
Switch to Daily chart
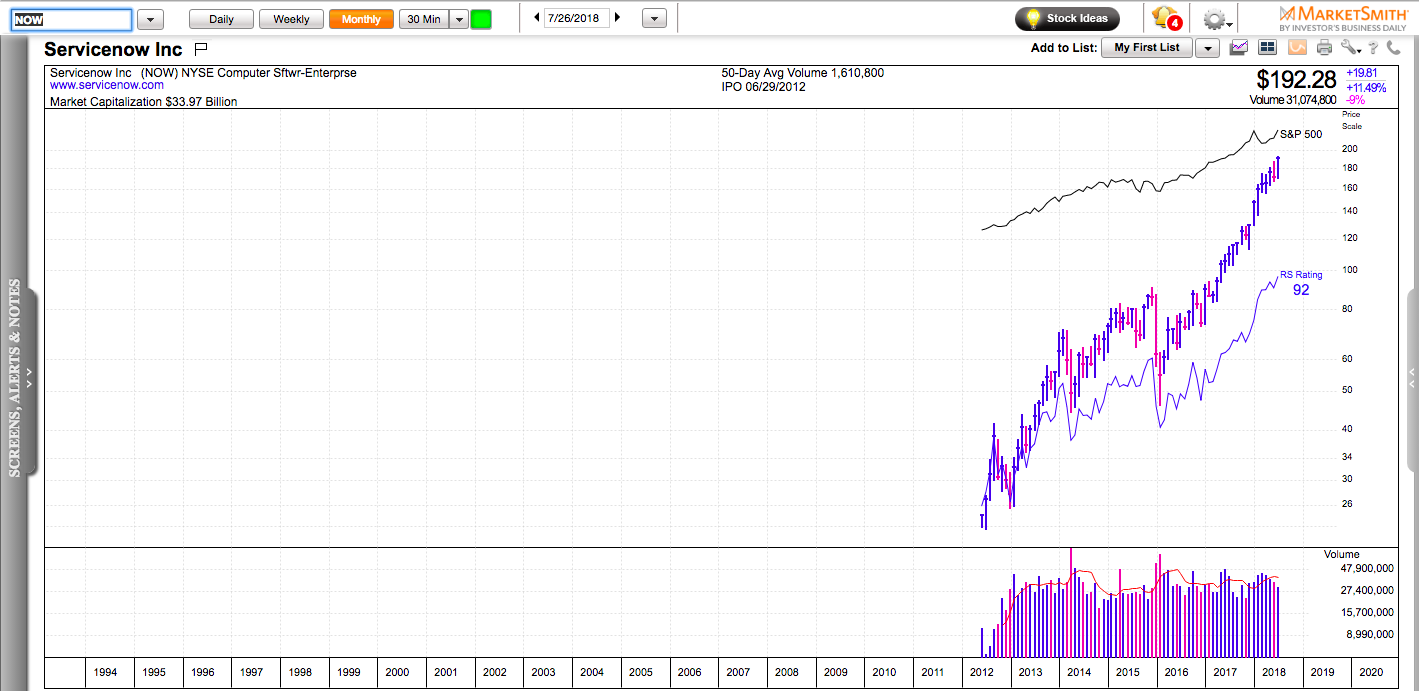221,19
